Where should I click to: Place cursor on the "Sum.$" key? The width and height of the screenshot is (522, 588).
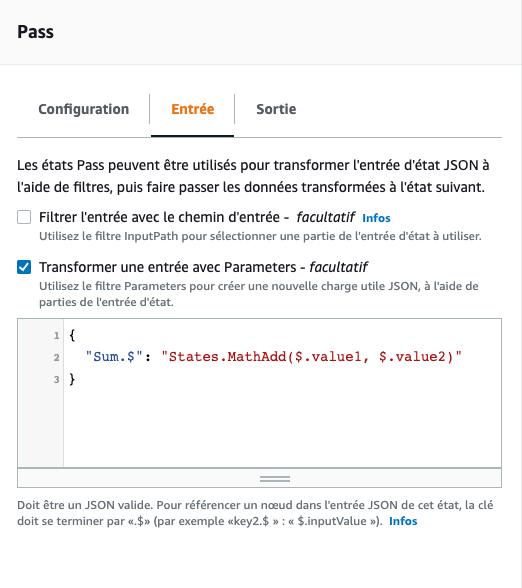(114, 356)
